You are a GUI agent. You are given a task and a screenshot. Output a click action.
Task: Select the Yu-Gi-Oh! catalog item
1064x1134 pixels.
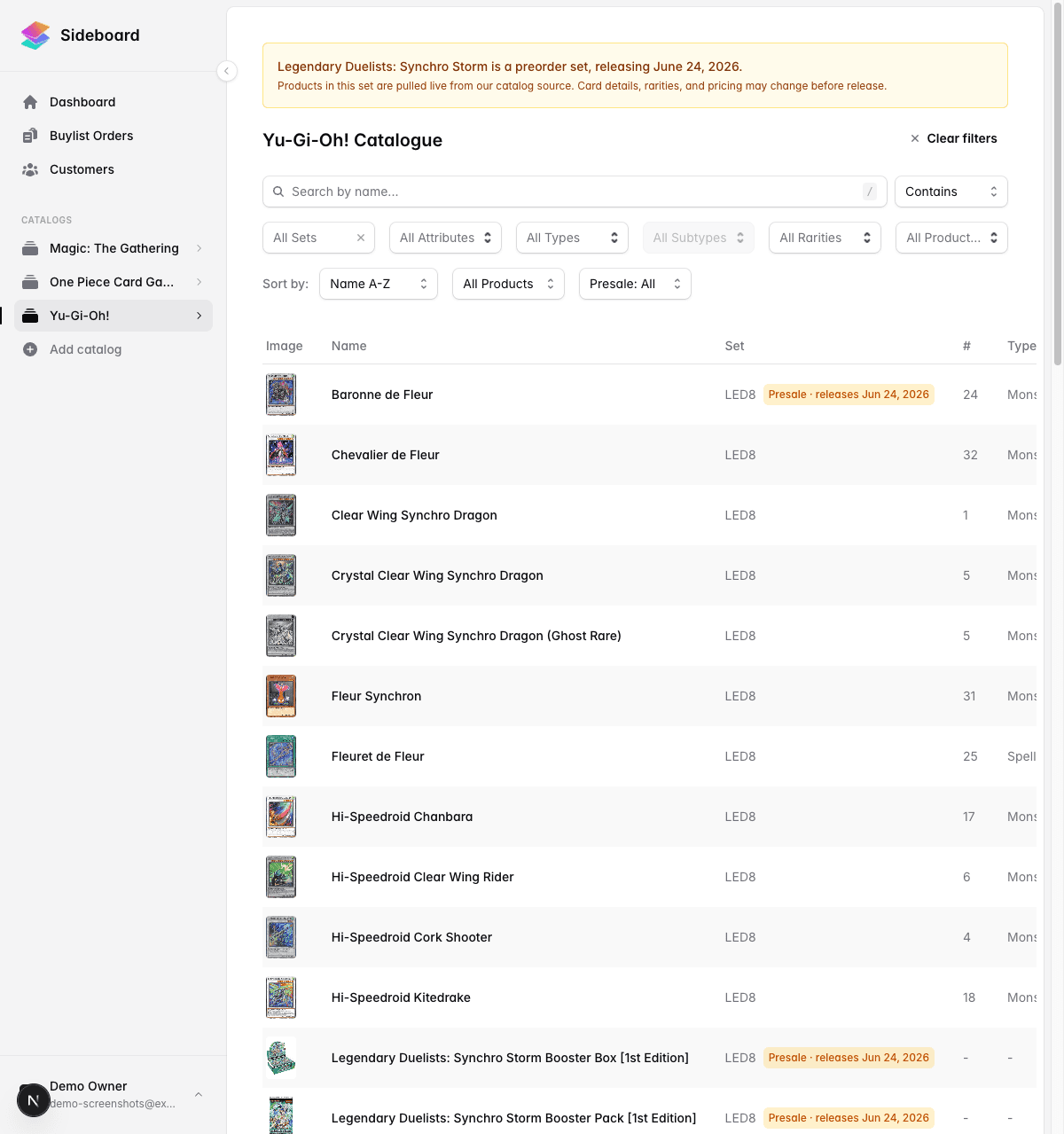click(x=113, y=316)
